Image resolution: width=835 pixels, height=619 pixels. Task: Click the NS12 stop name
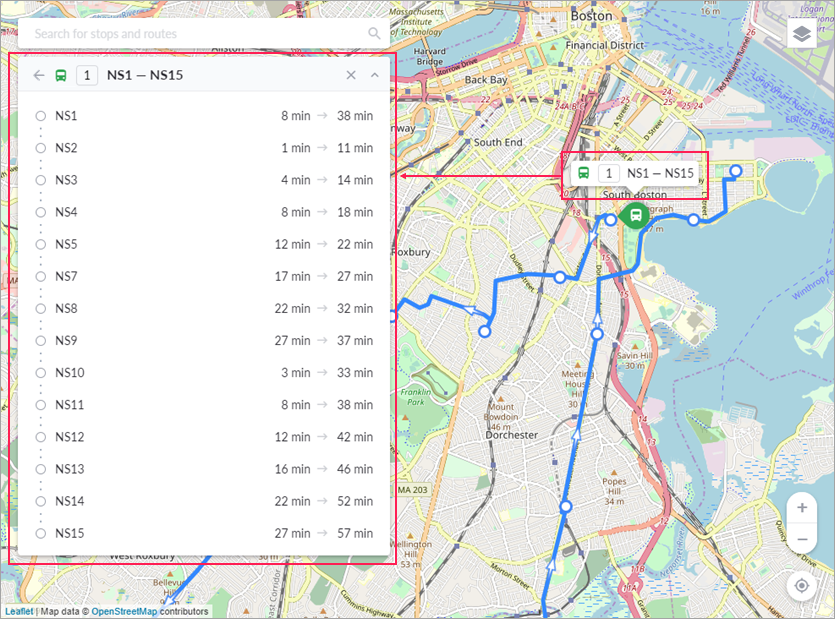[x=70, y=437]
